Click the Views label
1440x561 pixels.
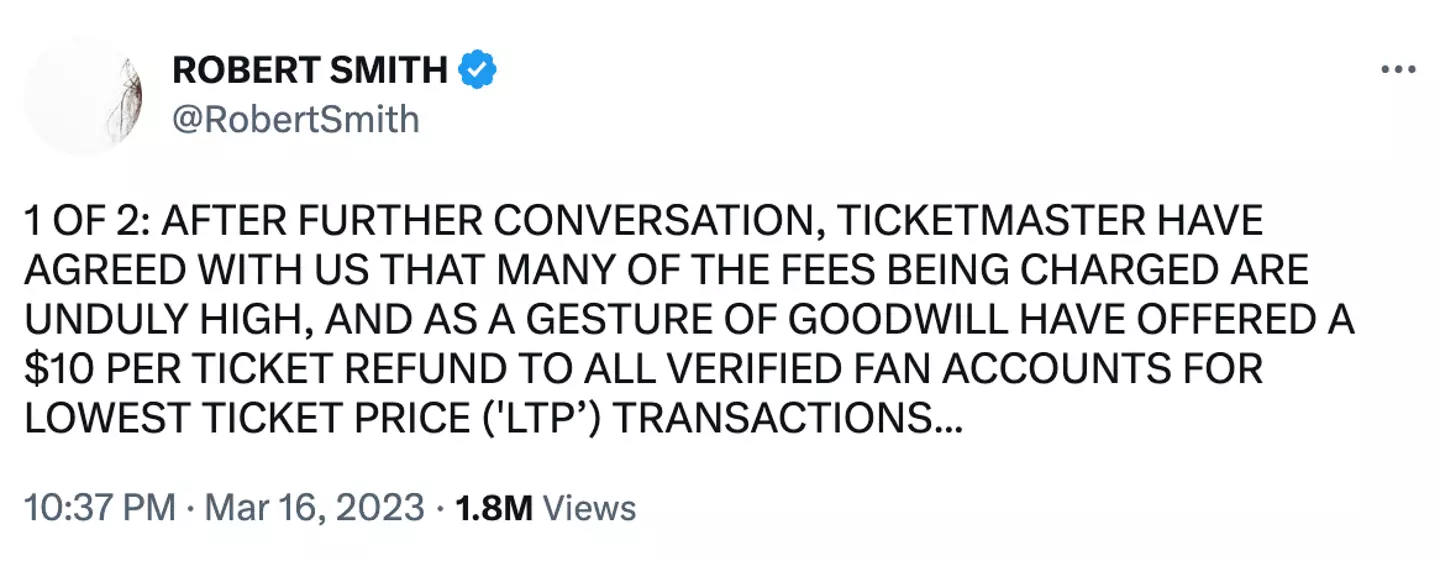[594, 507]
